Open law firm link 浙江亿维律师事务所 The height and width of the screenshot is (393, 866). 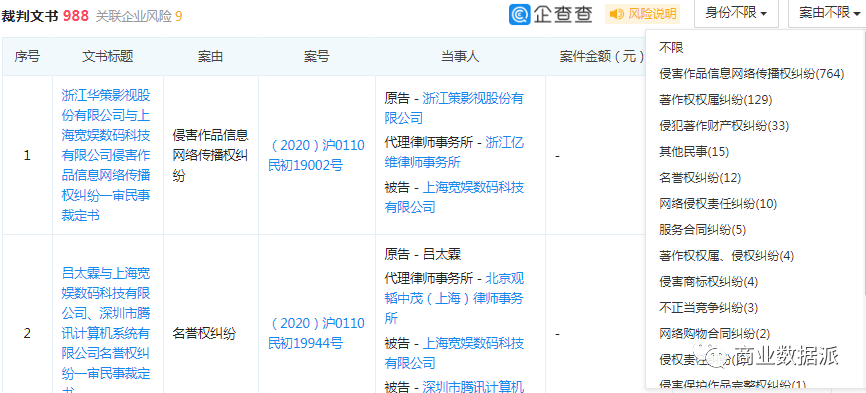tap(454, 152)
